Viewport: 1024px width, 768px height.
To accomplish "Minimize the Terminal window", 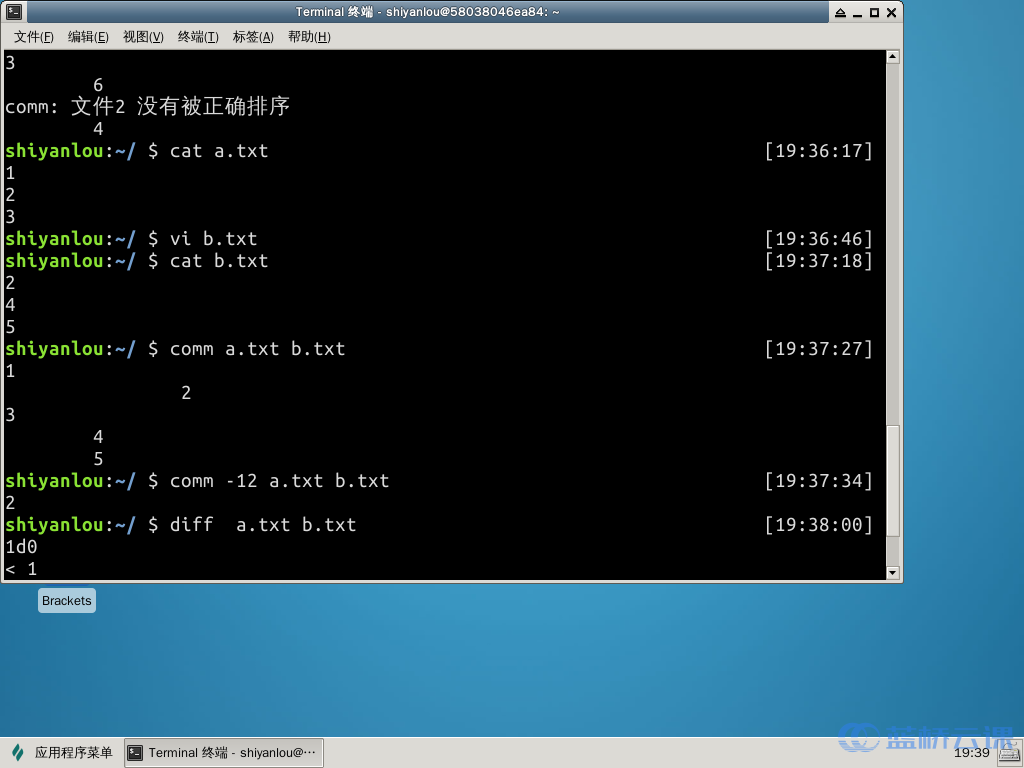I will tap(858, 13).
